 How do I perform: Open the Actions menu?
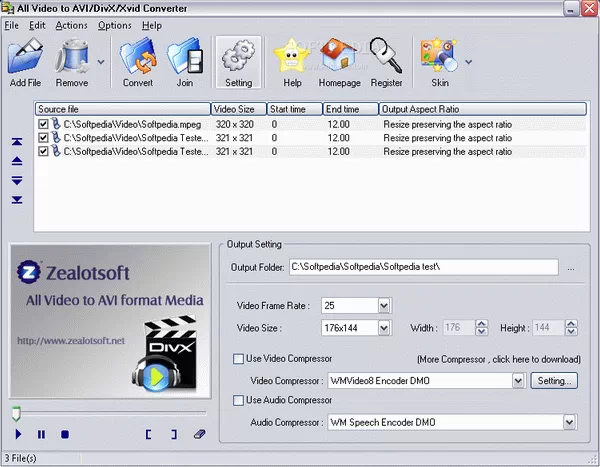pos(71,26)
